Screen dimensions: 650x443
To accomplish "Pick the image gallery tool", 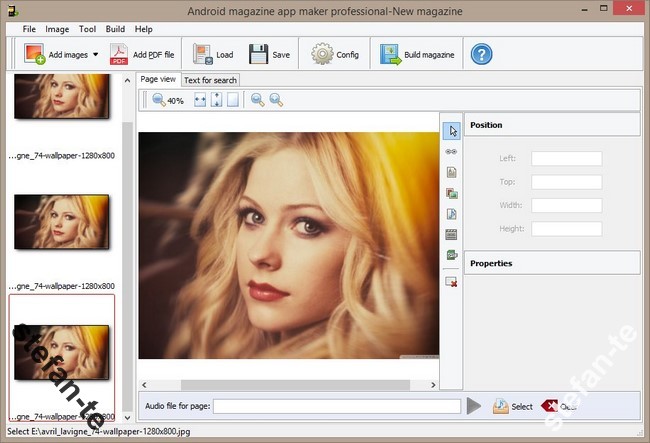I will (x=452, y=193).
